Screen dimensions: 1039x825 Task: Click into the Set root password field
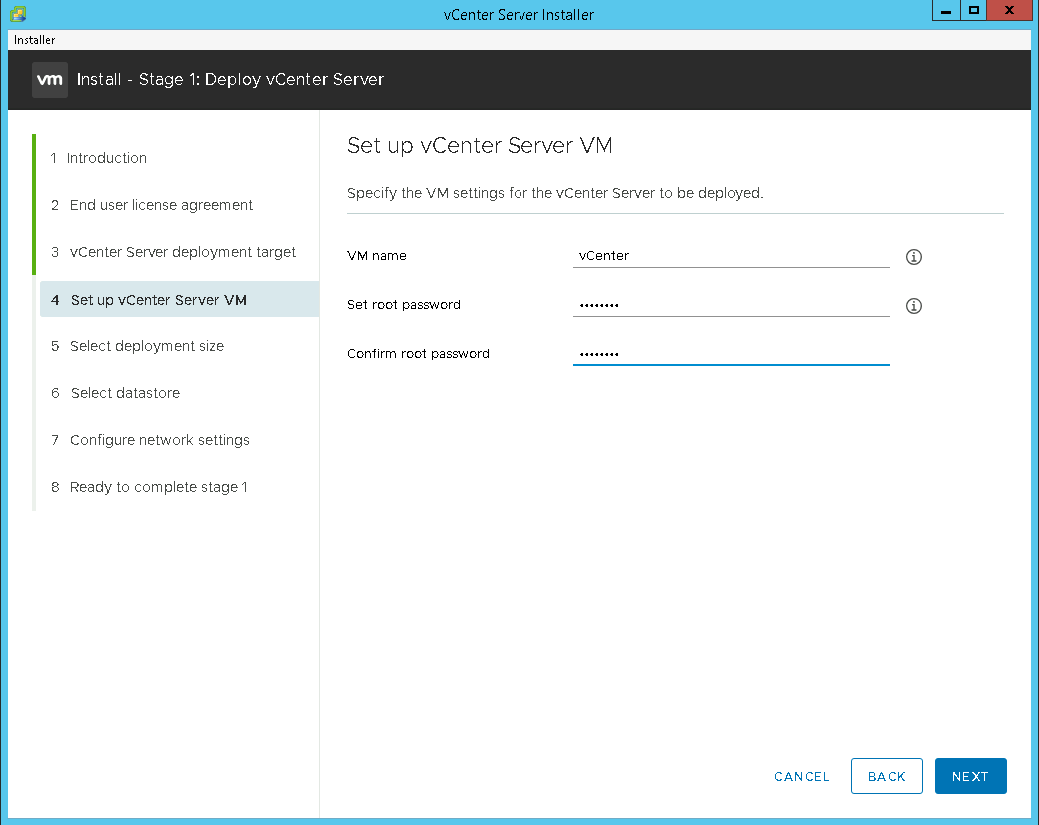point(730,305)
